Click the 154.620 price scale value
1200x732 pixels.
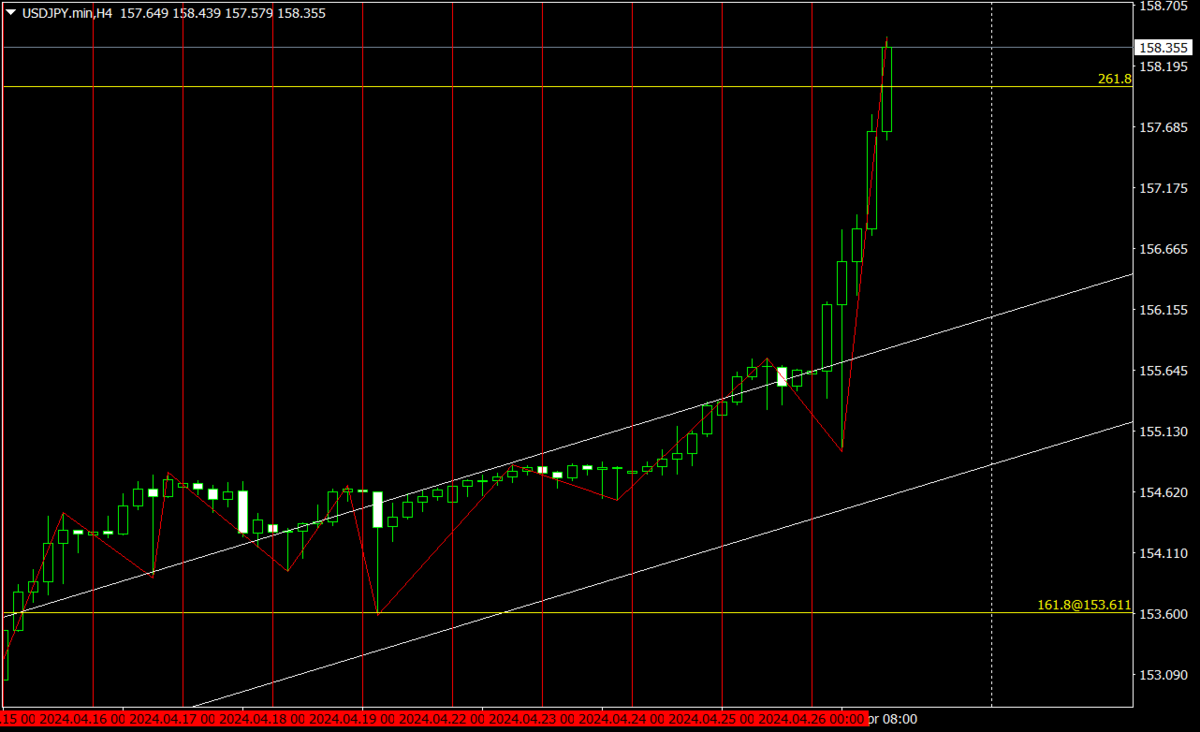click(1164, 492)
